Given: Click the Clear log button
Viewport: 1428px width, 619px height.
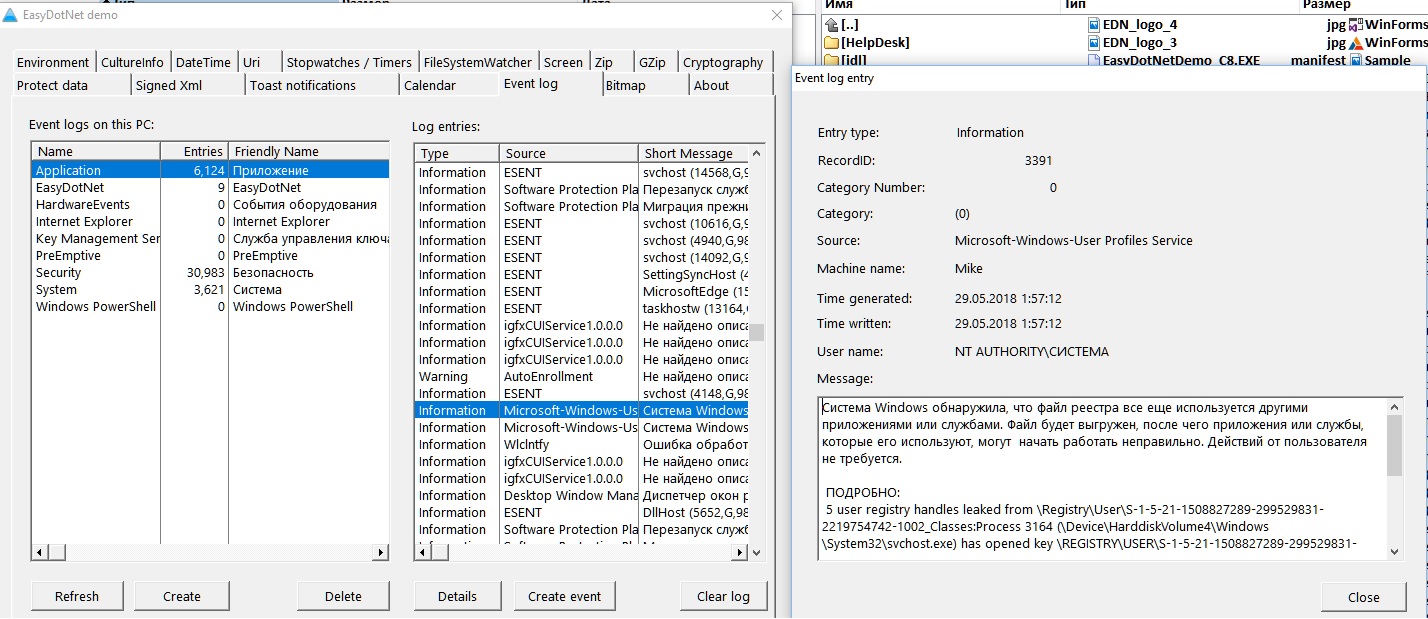Looking at the screenshot, I should 723,596.
